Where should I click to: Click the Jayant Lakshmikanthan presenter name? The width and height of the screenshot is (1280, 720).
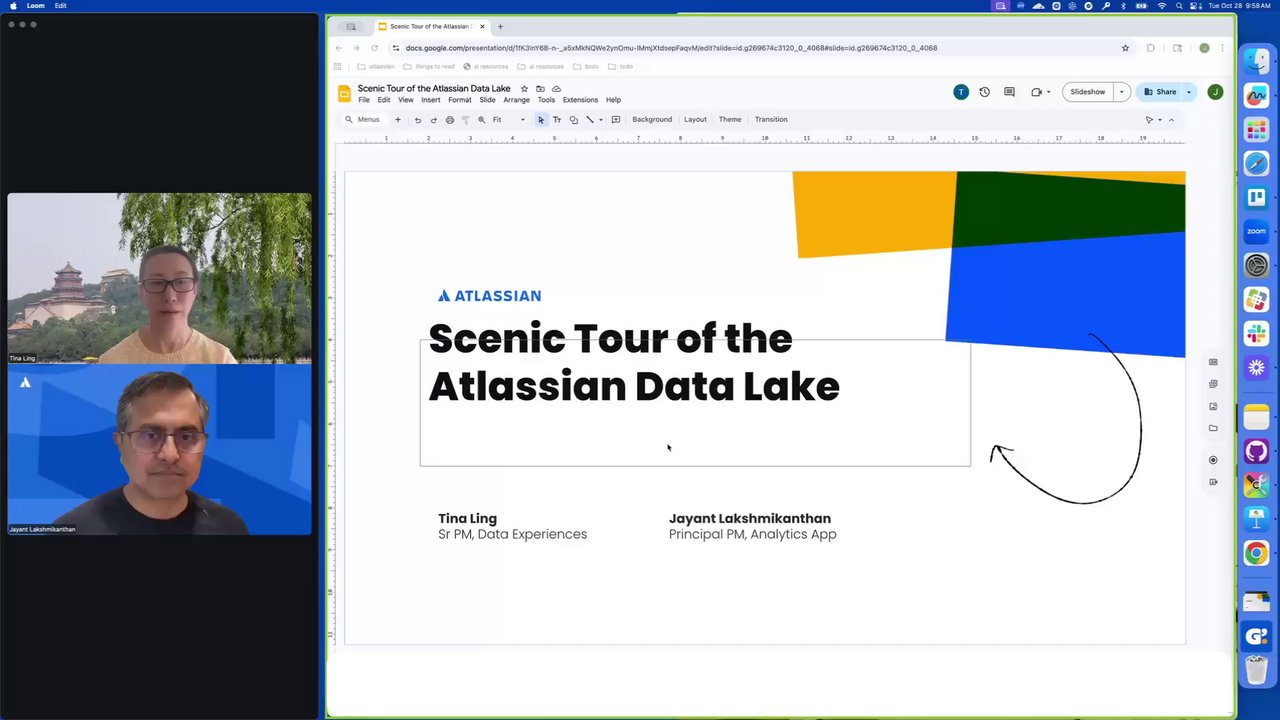coord(750,518)
